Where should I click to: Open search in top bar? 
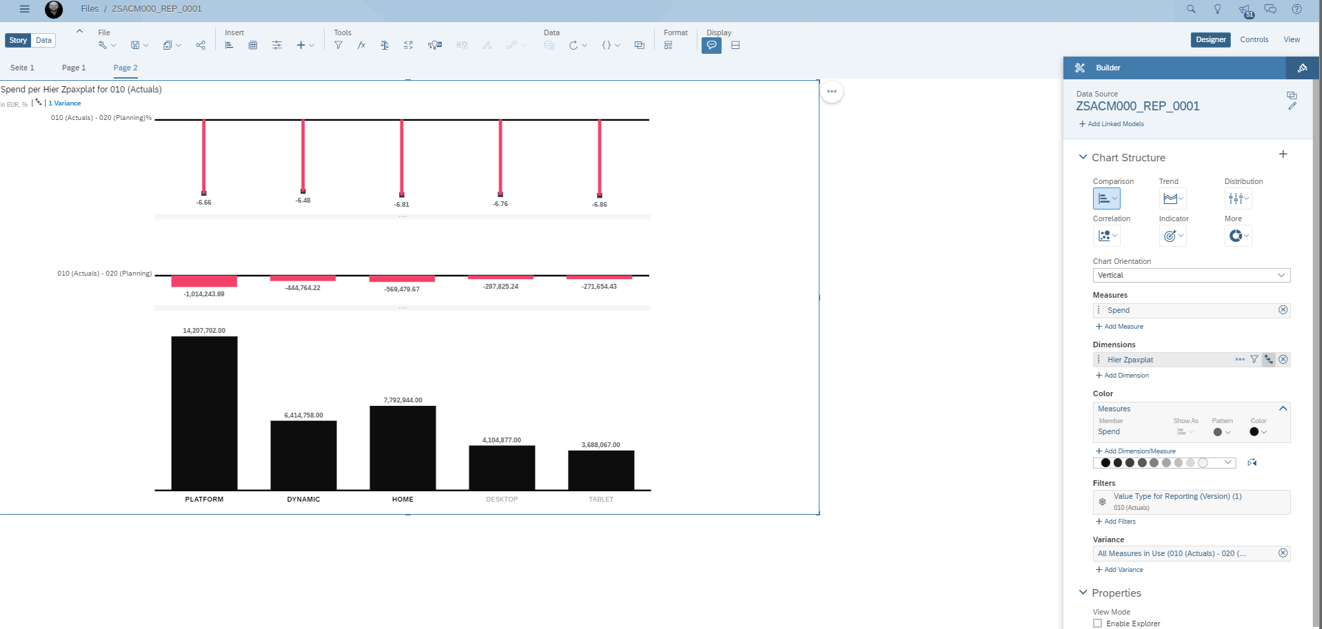[1191, 9]
